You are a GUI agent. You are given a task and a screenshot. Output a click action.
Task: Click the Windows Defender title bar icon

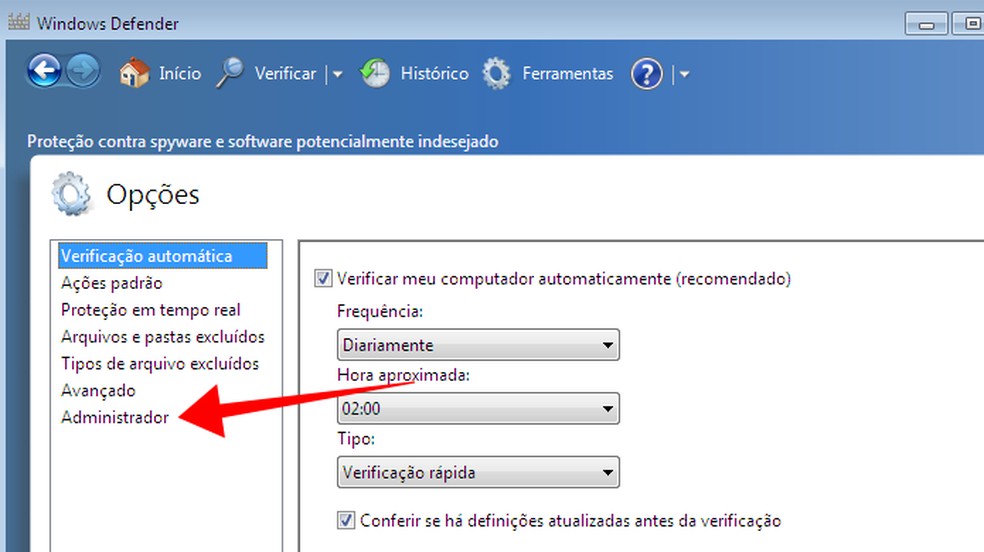(18, 22)
